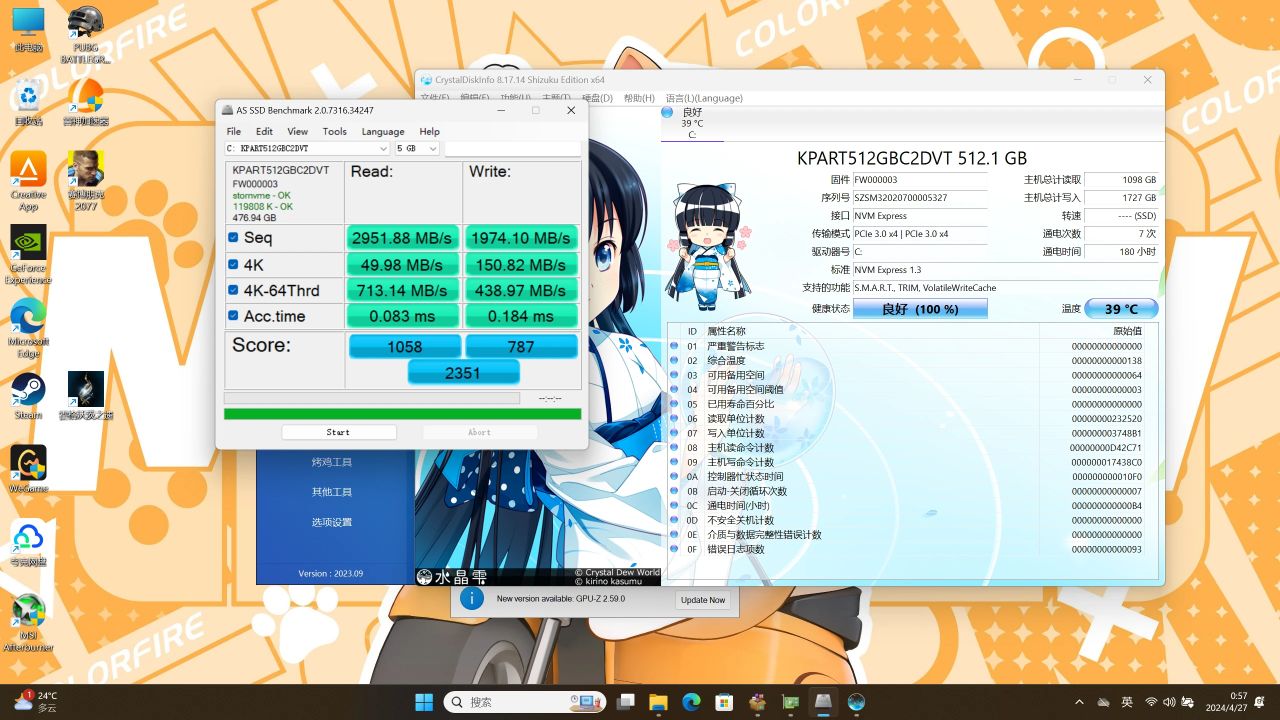The image size is (1280, 720).
Task: Select 其他工具 in the blue sidebar
Action: click(x=332, y=492)
